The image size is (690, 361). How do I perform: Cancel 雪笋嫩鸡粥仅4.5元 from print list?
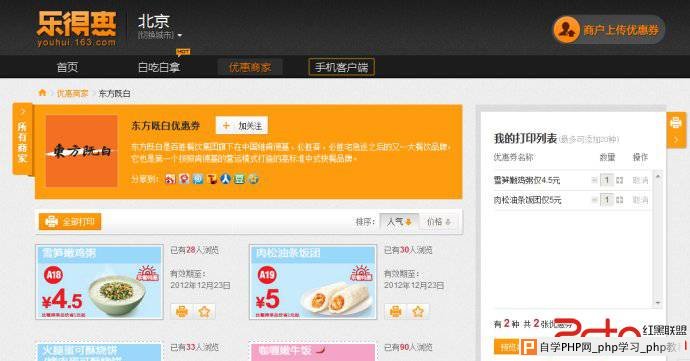[640, 180]
